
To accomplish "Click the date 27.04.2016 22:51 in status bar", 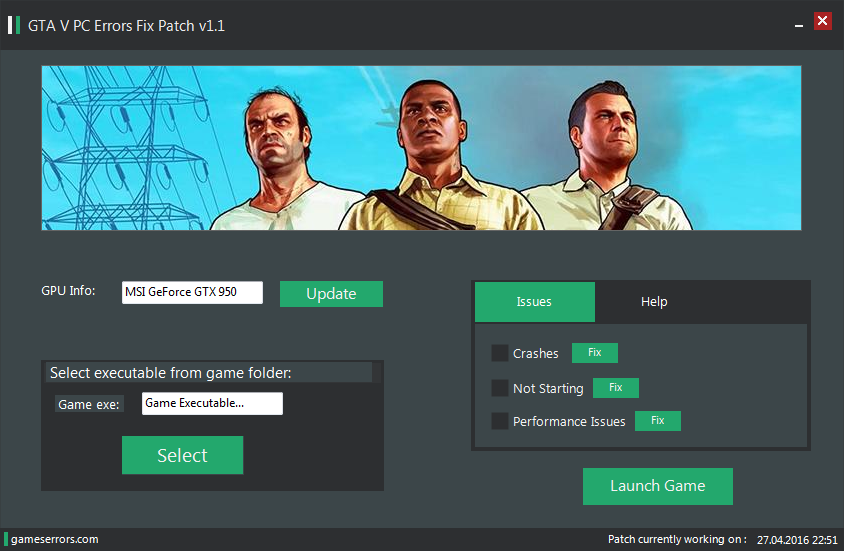I will [x=797, y=540].
